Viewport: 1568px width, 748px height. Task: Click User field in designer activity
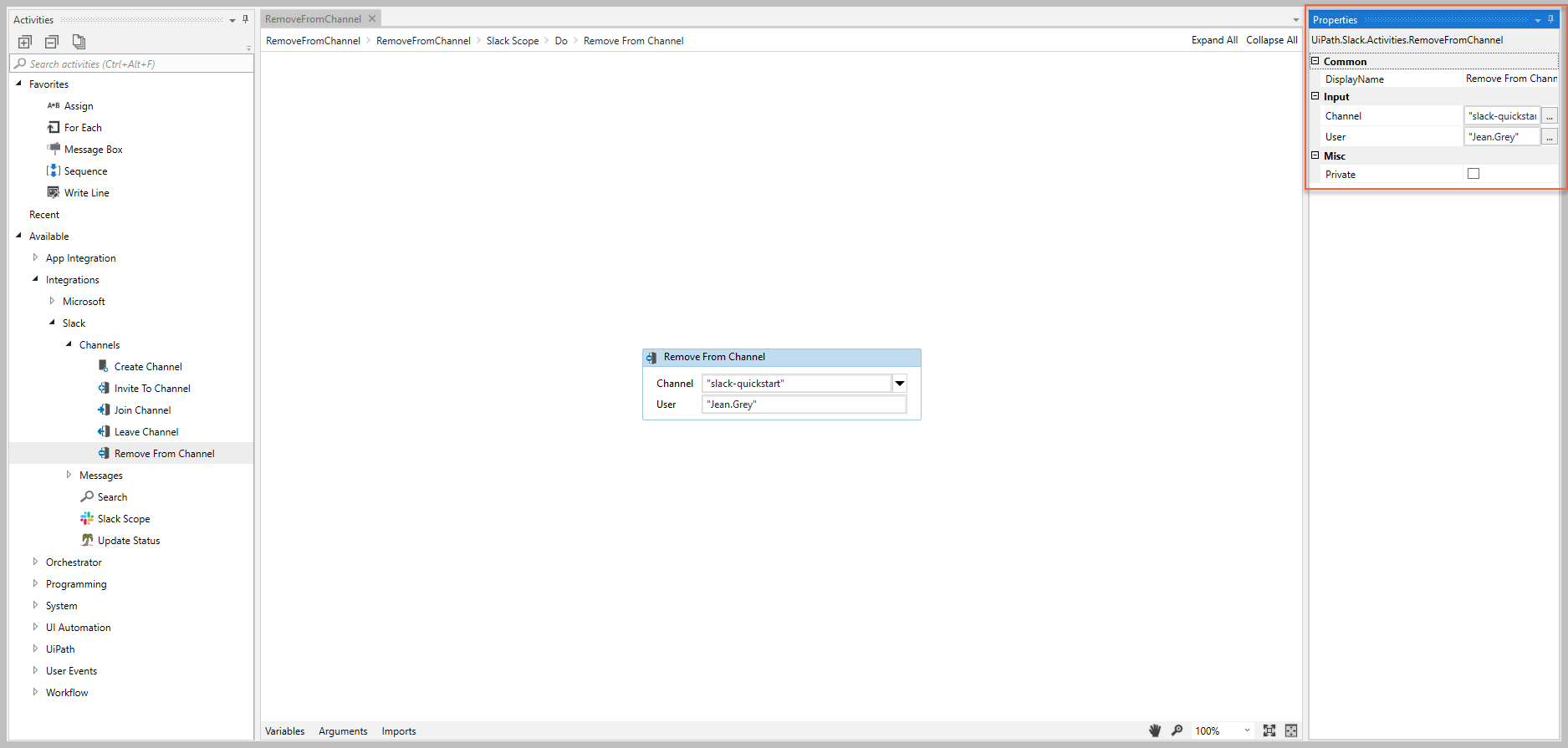click(804, 405)
